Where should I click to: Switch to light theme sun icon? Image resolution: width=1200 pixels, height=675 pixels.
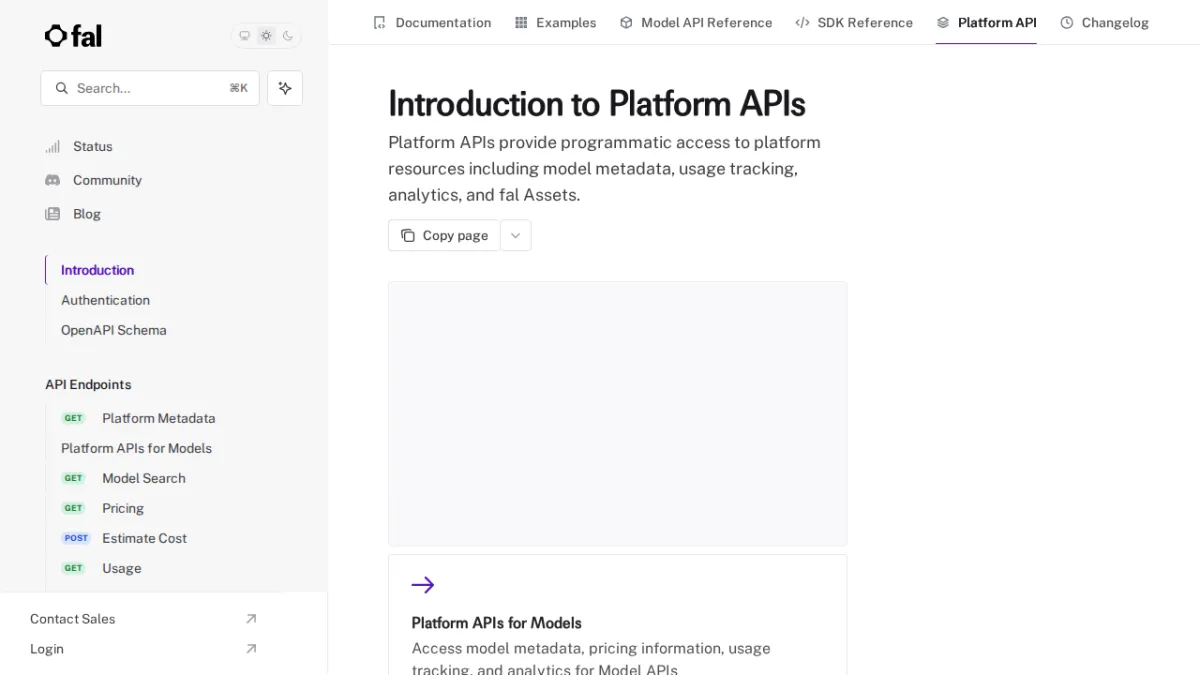tap(266, 36)
